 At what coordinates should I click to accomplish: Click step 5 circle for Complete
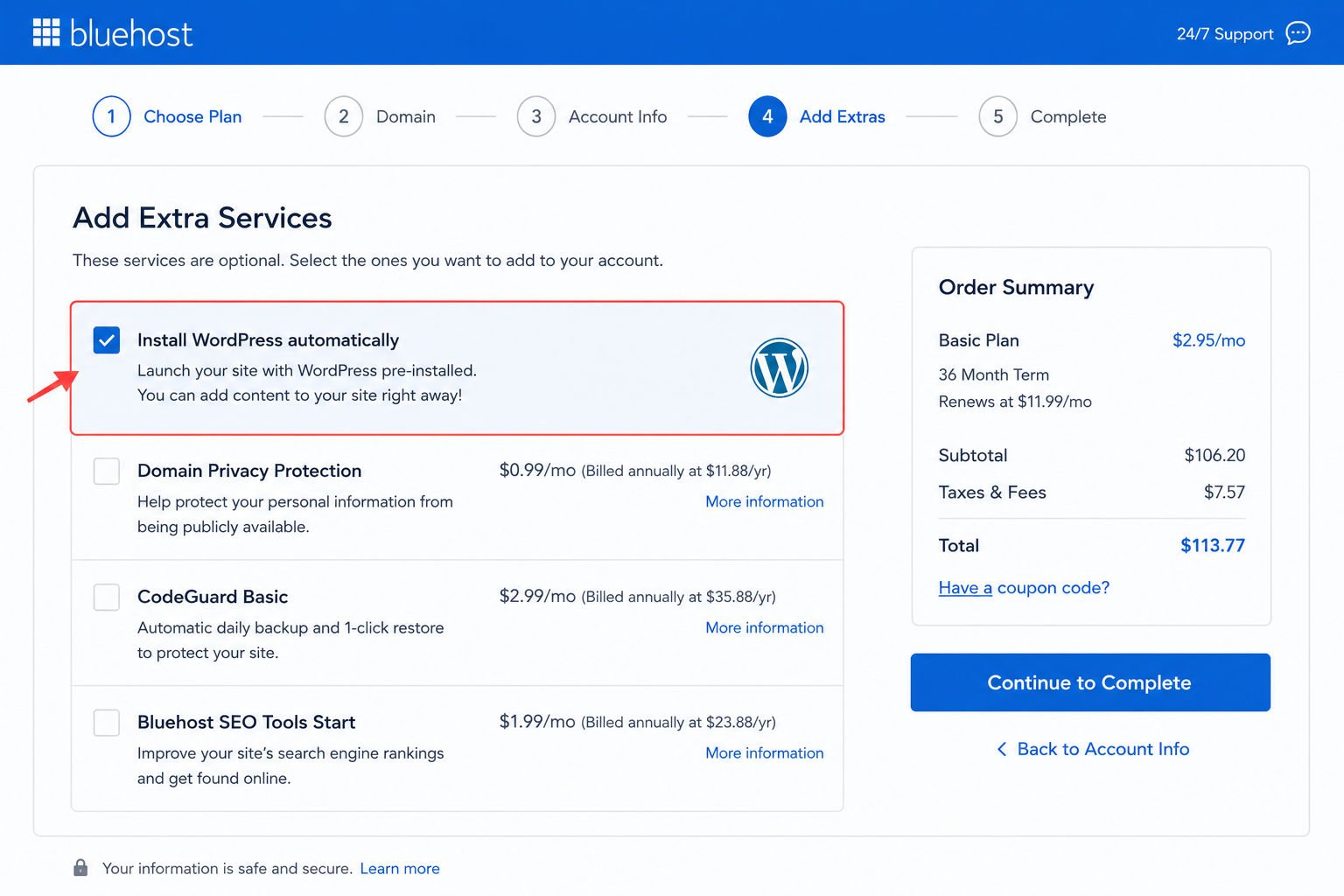[998, 116]
